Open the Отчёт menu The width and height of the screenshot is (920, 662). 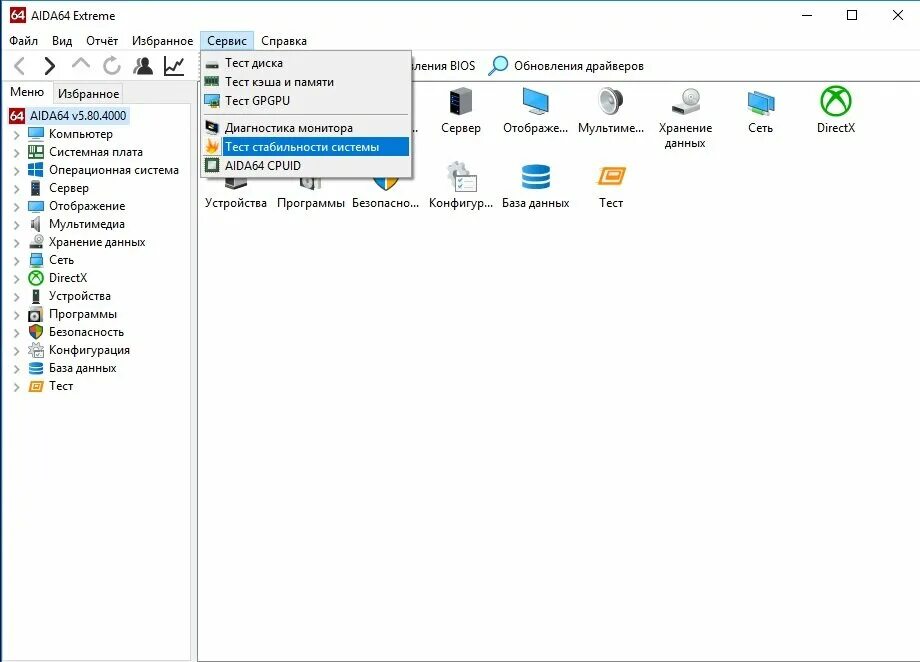pos(102,40)
